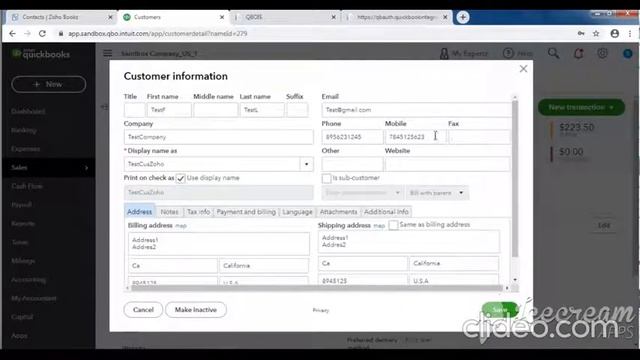Close the Contacts Zoho Books tab
The height and width of the screenshot is (360, 640).
coord(110,17)
